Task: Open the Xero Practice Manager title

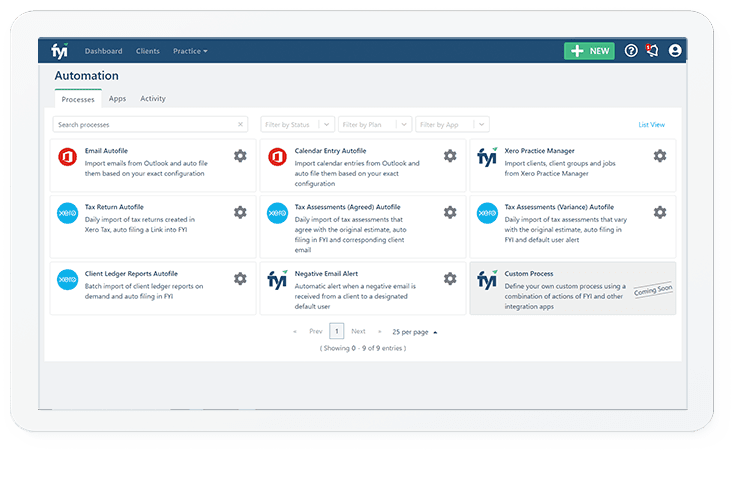Action: pyautogui.click(x=539, y=151)
